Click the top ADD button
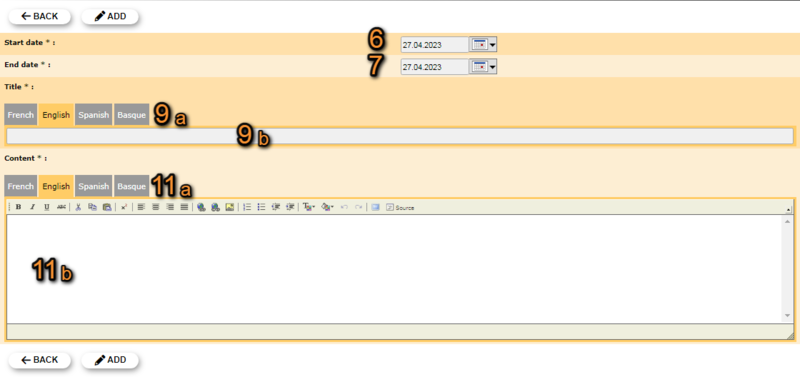This screenshot has height=387, width=800. [110, 16]
